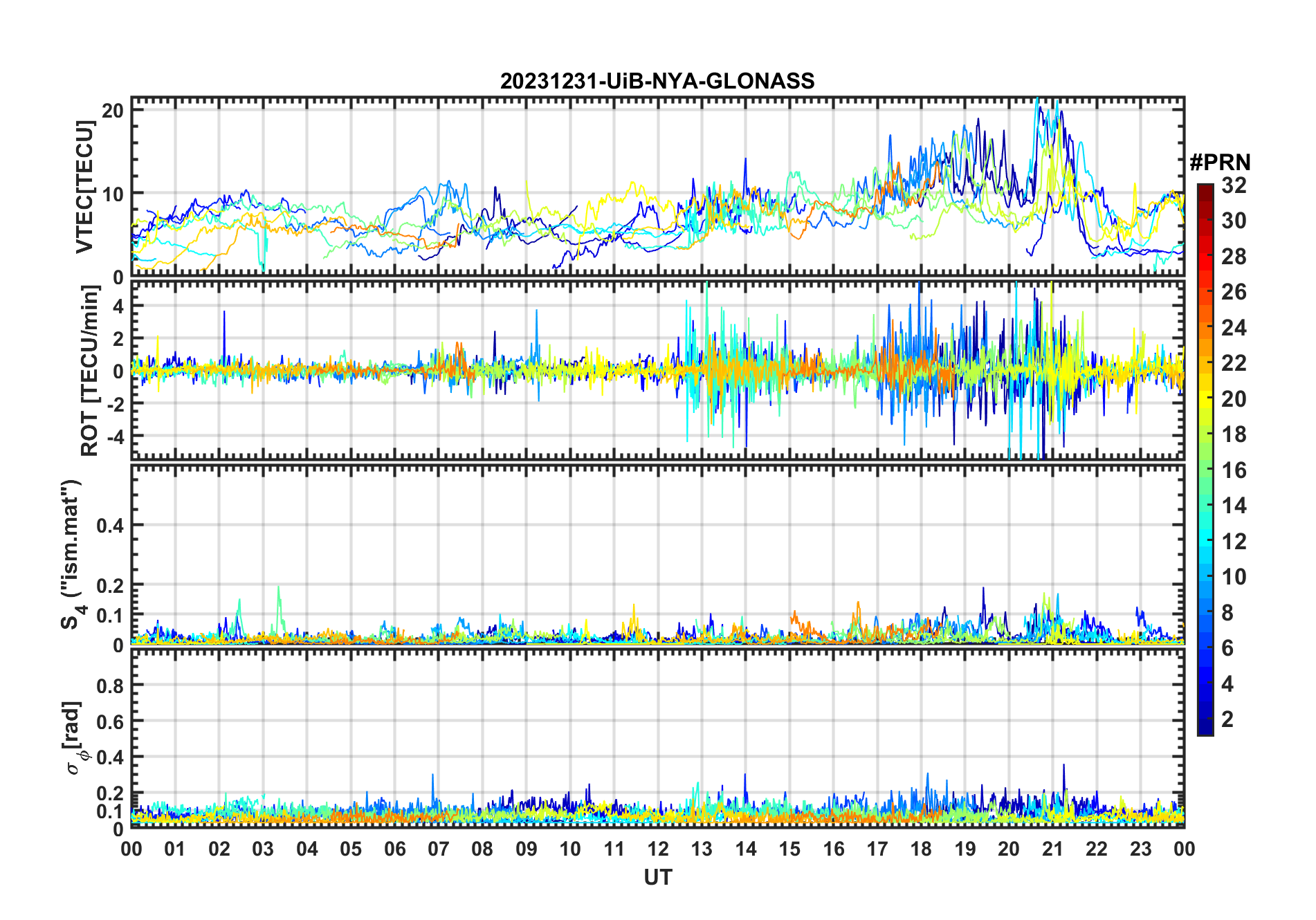Click colorbar tick label 26
1316x920 pixels.
click(1234, 292)
